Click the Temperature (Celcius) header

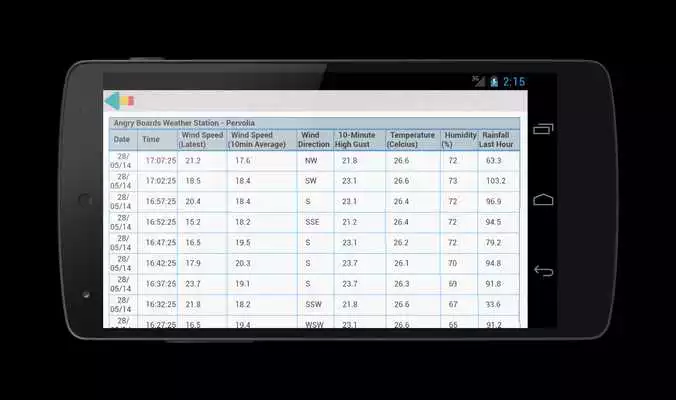pyautogui.click(x=411, y=140)
